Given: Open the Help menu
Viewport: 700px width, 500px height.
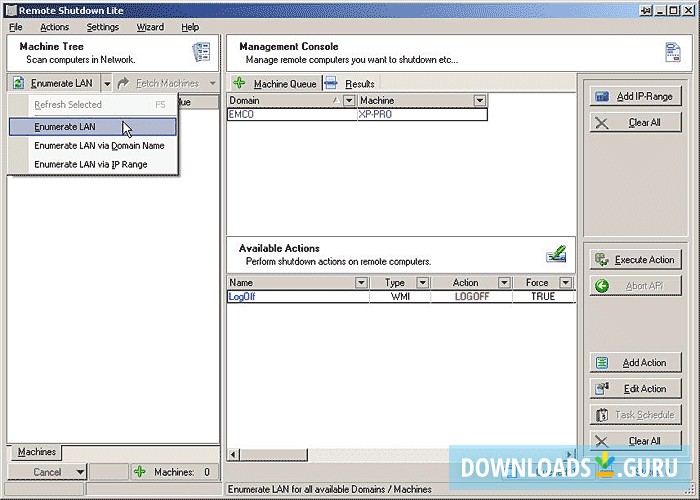Looking at the screenshot, I should click(190, 27).
